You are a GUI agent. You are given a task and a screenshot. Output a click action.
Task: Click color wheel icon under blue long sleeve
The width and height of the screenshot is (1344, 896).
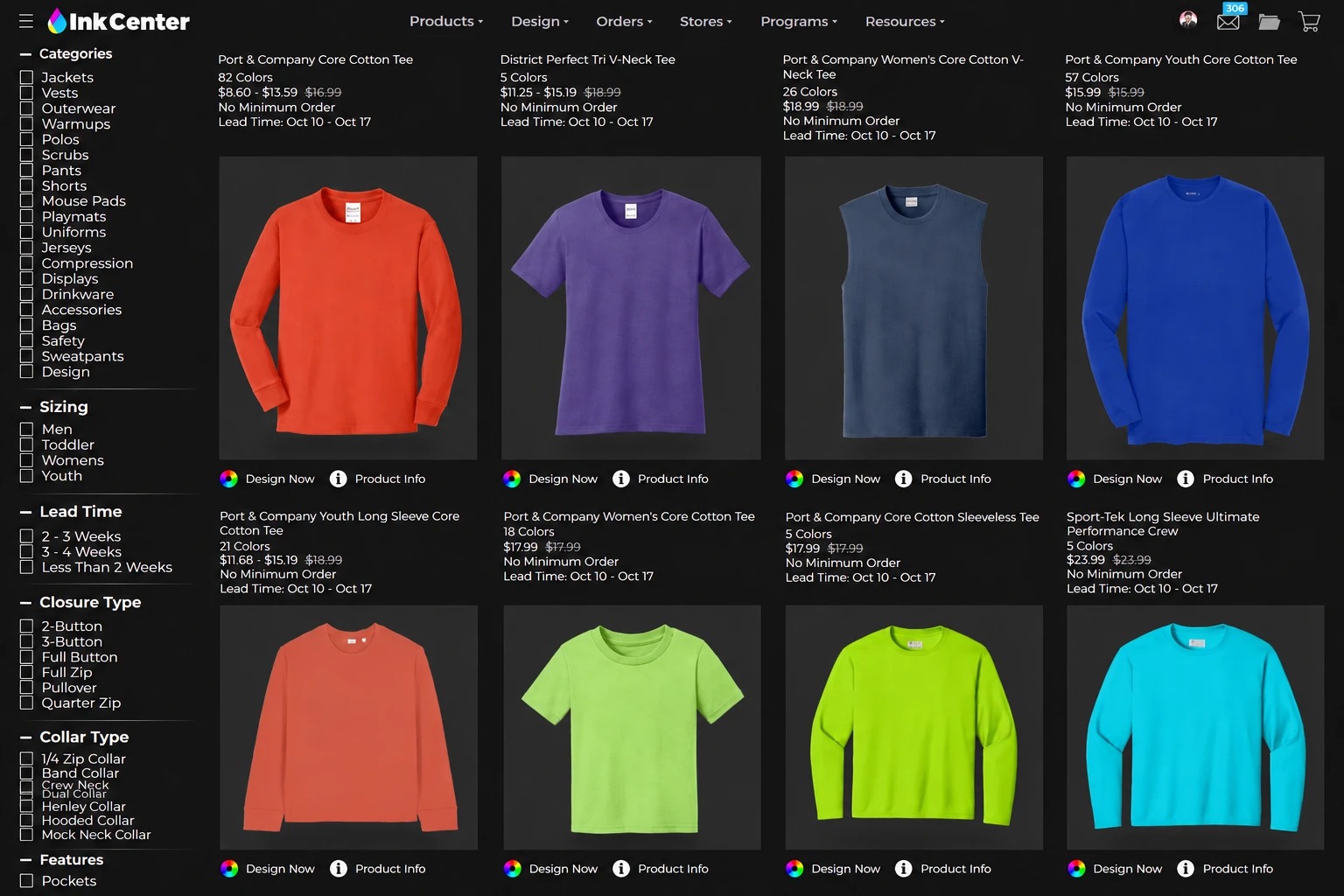[x=1076, y=479]
